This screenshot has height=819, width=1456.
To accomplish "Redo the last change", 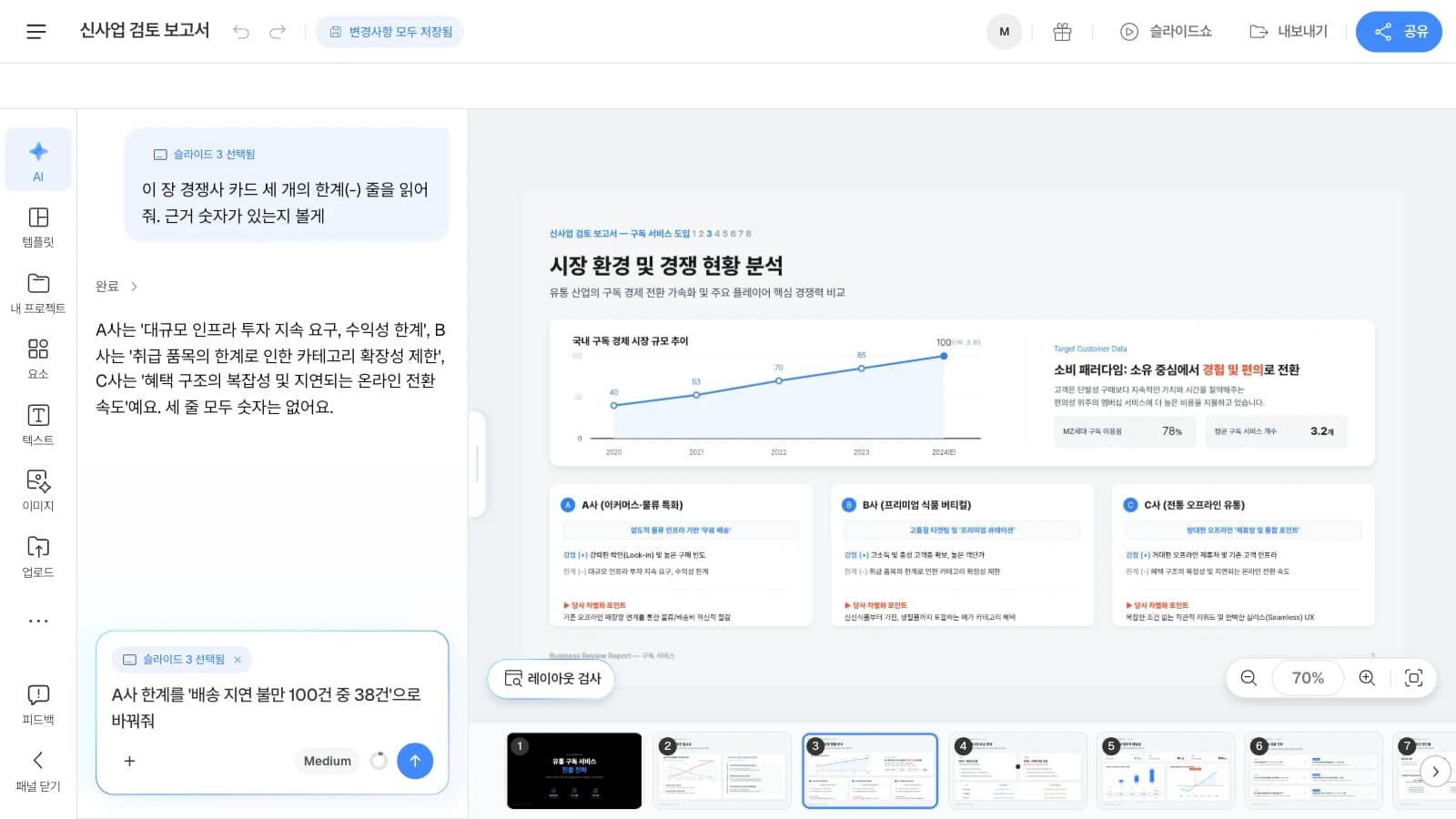I will [x=278, y=32].
